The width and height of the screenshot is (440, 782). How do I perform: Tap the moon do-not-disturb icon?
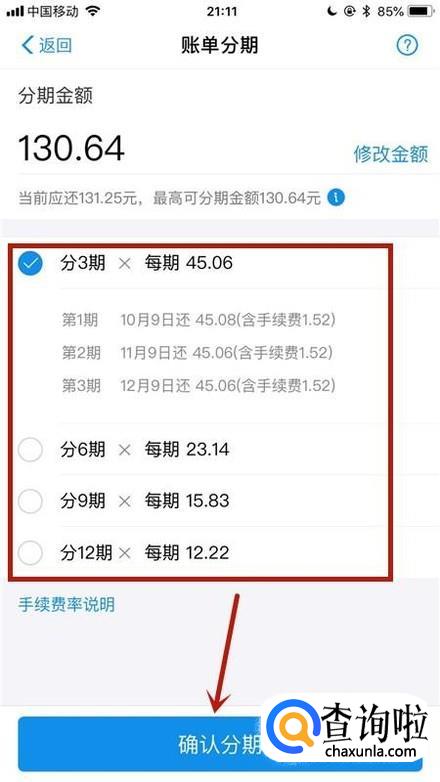(x=332, y=11)
